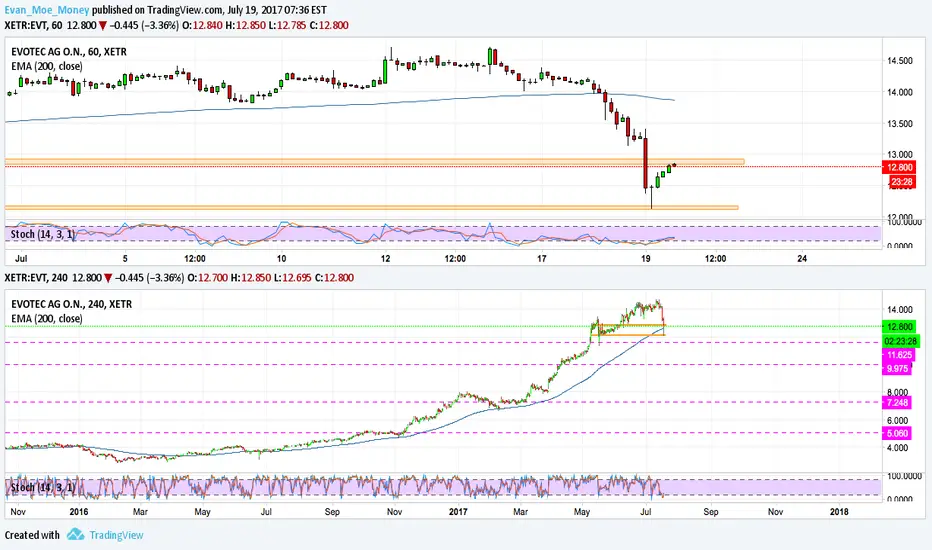Viewport: 932px width, 550px height.
Task: Click the XETR:EVT, 240 header text
Action: 36,278
